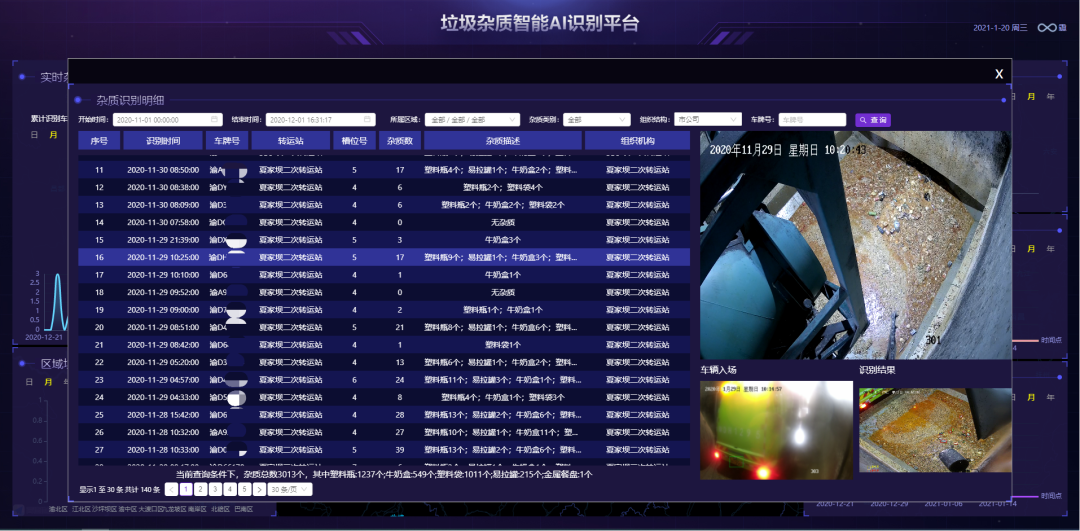The image size is (1080, 531).
Task: Close the 杂质识别明细 dialog with X
Action: click(x=998, y=74)
